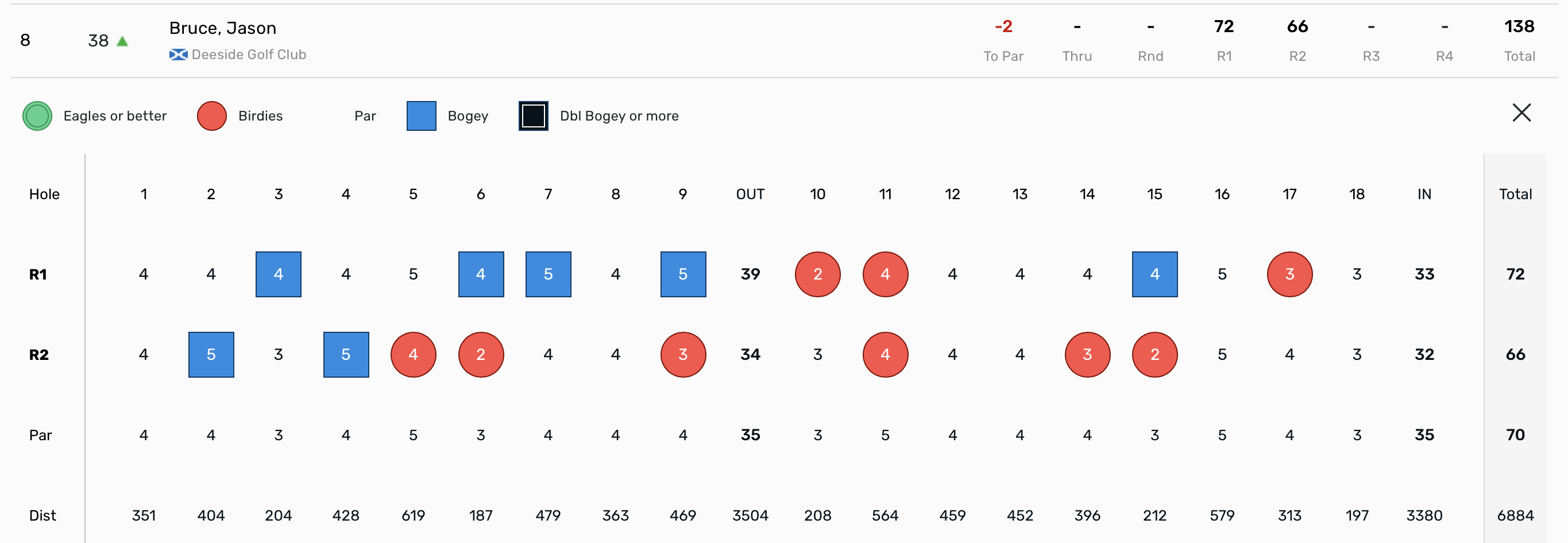
Task: Click R1 bogey on hole 3
Action: click(278, 274)
